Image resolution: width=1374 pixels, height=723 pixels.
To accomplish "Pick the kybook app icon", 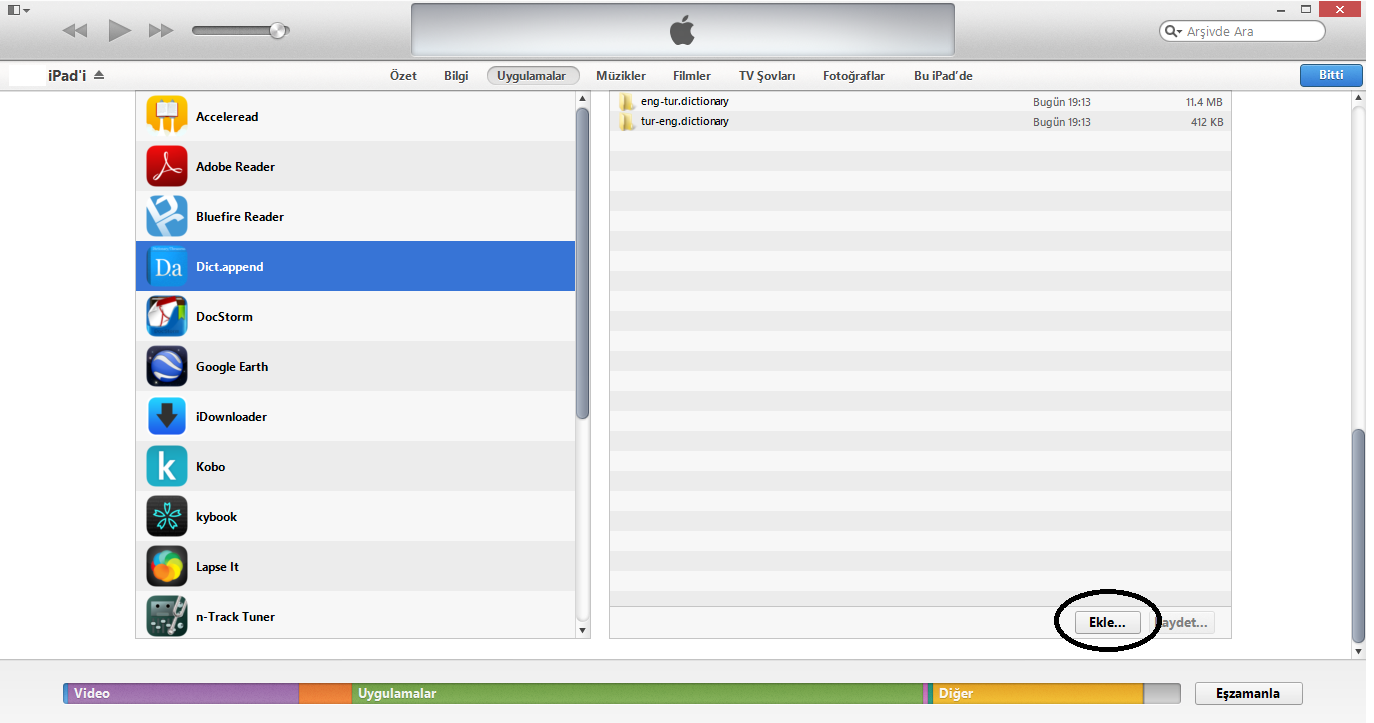I will (167, 516).
